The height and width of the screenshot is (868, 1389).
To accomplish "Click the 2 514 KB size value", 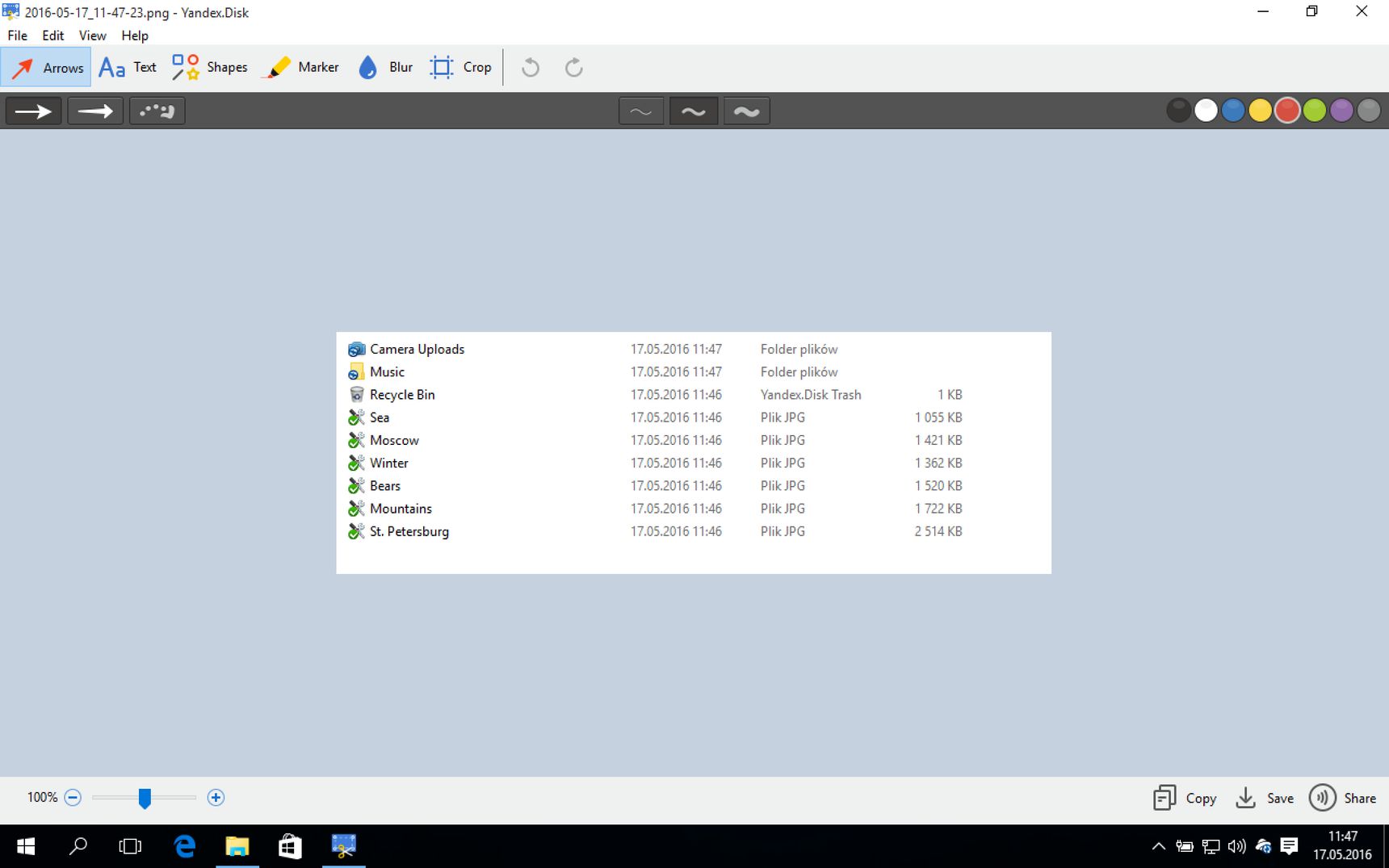I will [x=938, y=531].
